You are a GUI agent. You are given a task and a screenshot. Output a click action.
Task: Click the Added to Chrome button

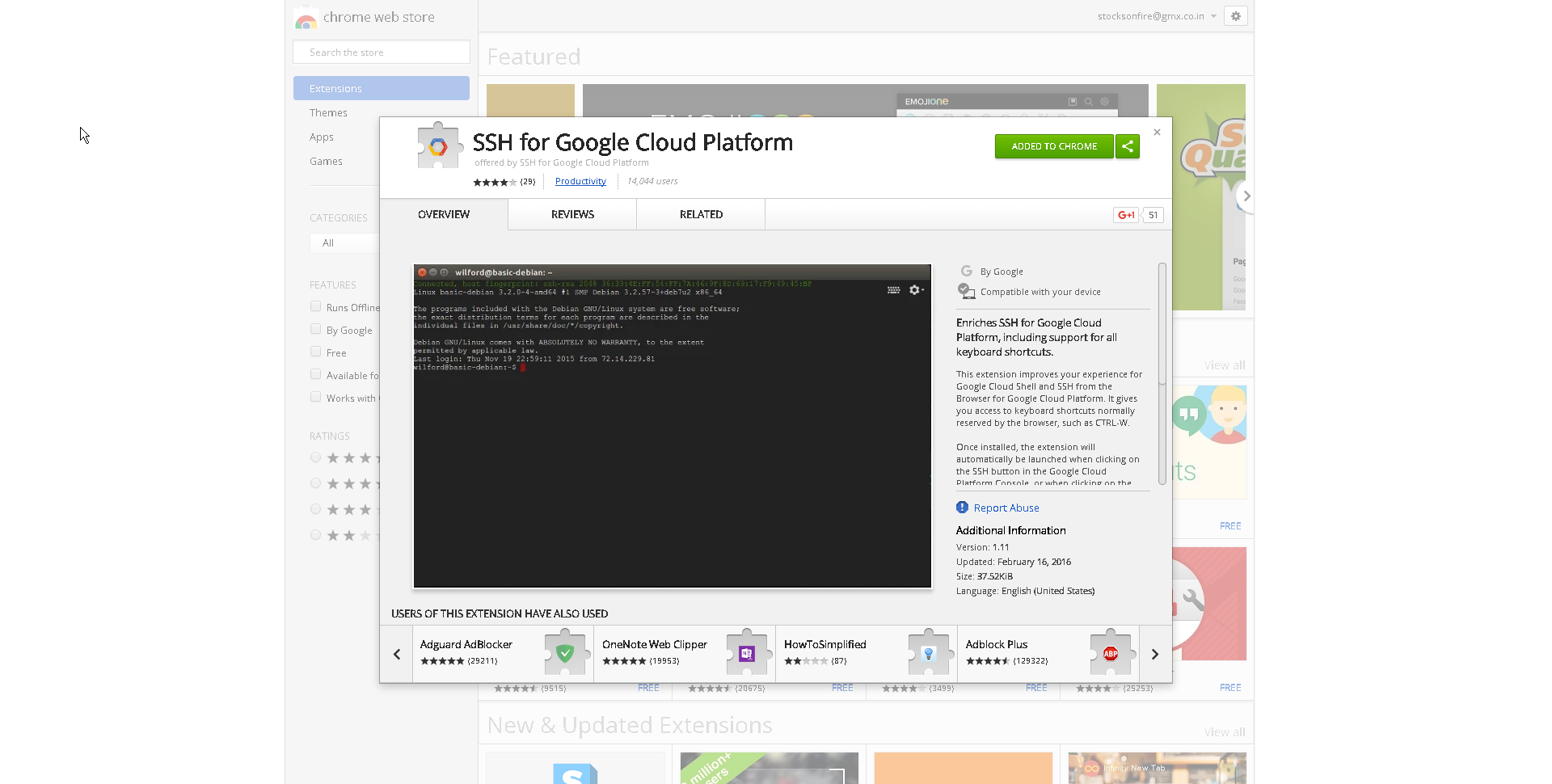point(1053,146)
